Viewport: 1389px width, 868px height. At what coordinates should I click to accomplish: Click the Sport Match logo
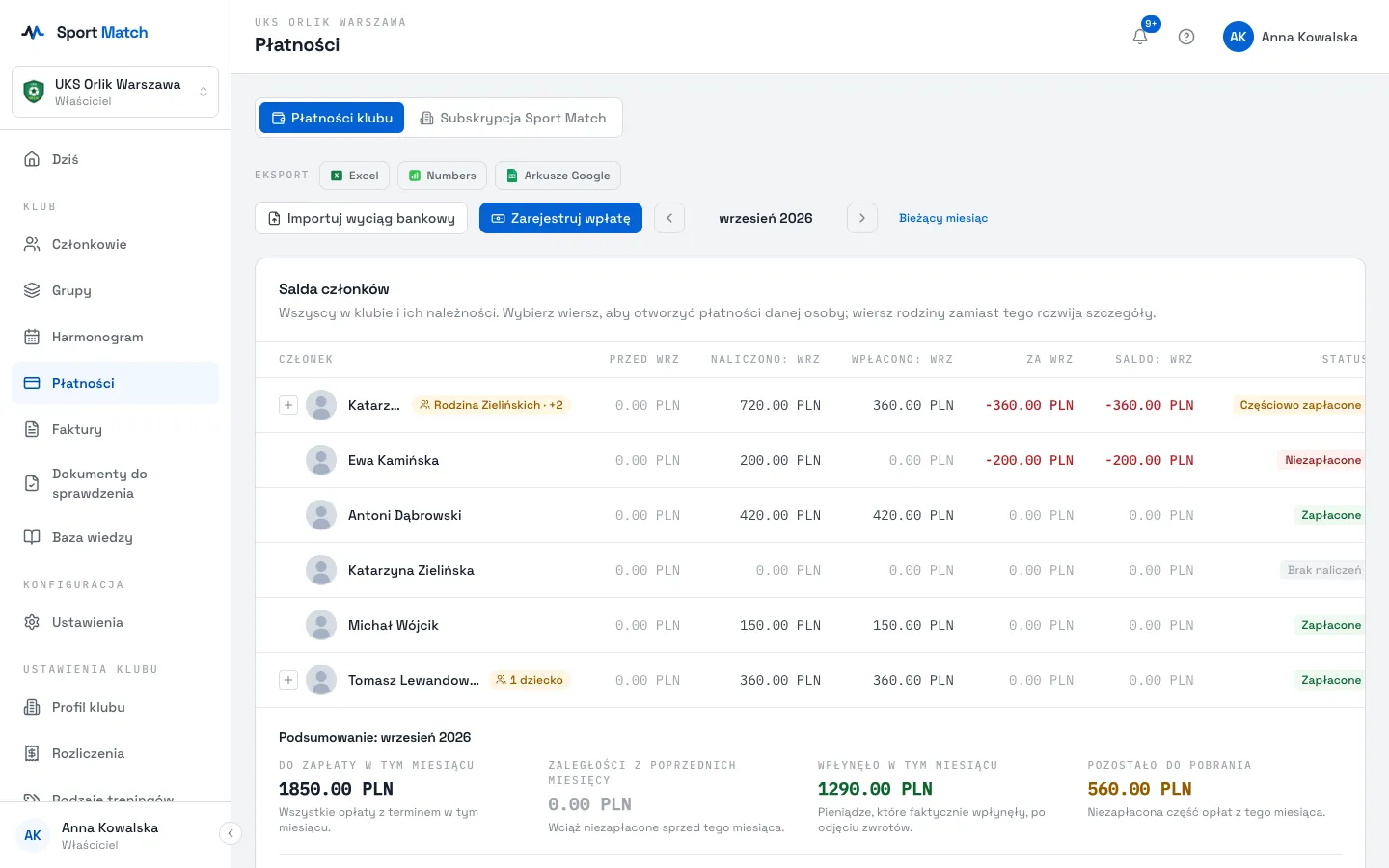[85, 32]
